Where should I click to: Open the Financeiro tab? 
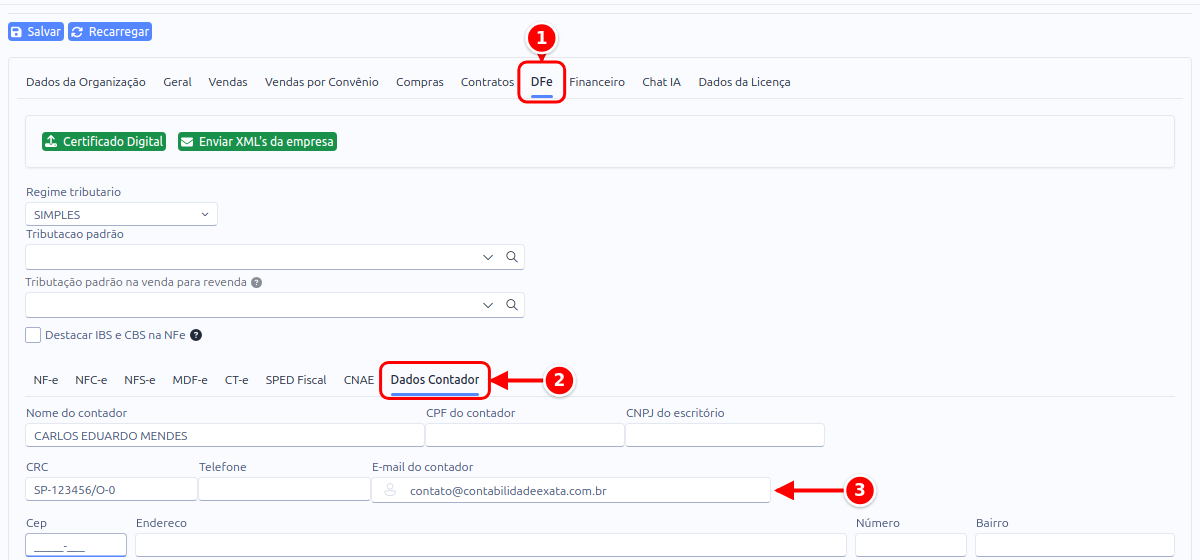[597, 82]
